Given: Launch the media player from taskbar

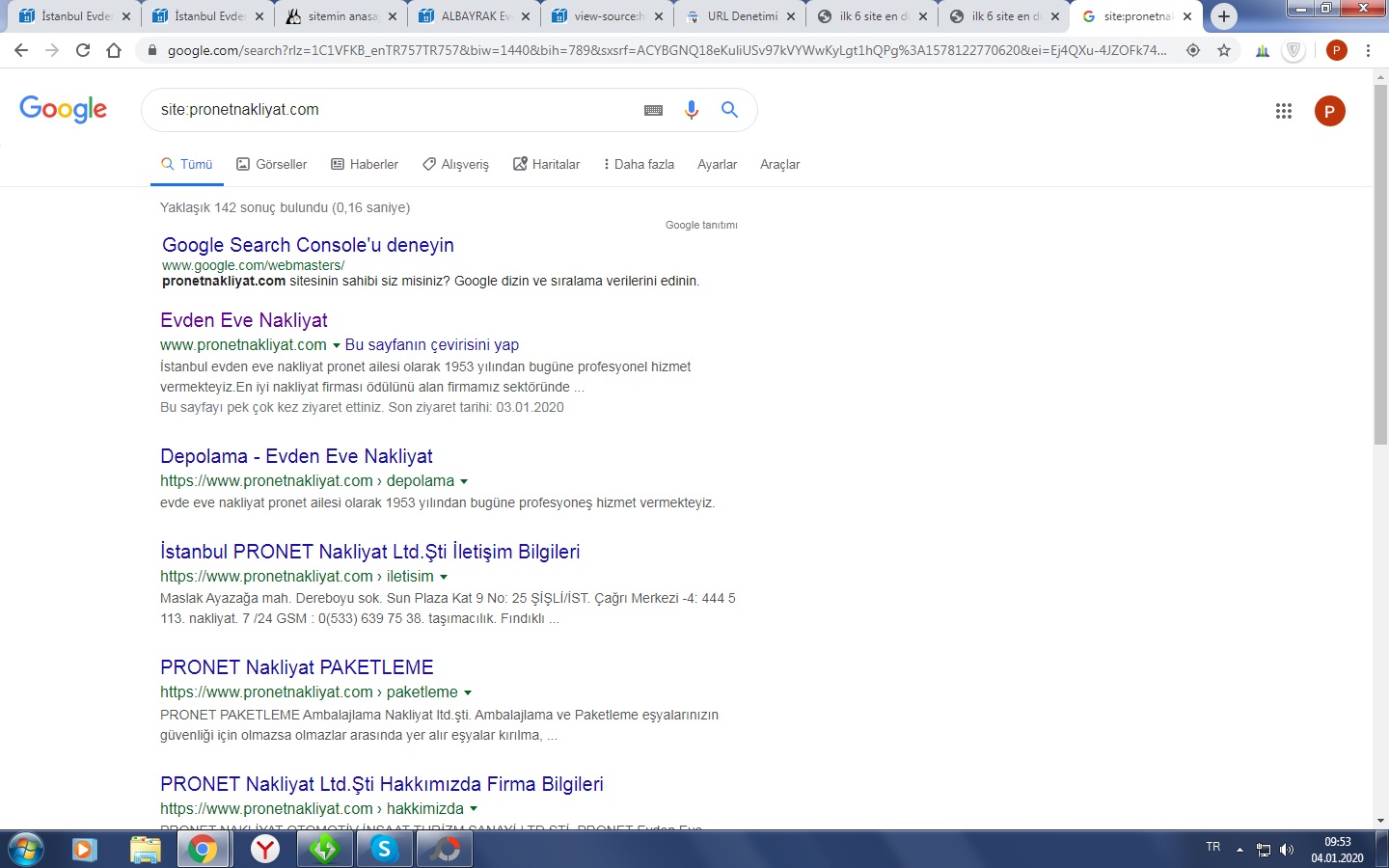Looking at the screenshot, I should (84, 849).
